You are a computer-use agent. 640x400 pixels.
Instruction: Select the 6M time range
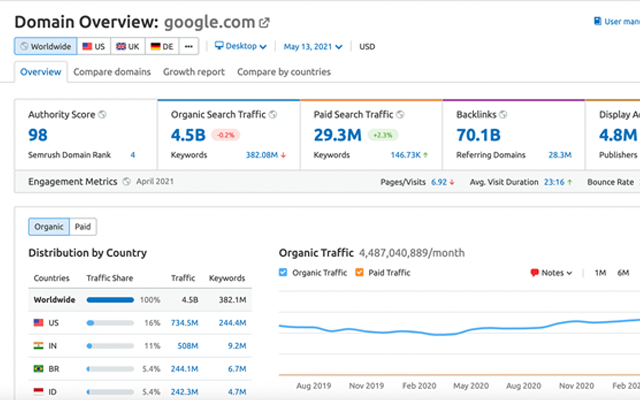coord(623,273)
